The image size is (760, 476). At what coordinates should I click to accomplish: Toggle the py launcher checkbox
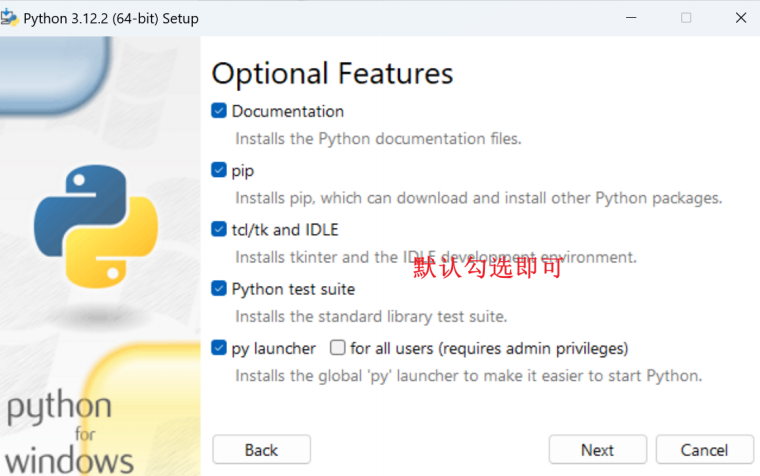pos(219,348)
